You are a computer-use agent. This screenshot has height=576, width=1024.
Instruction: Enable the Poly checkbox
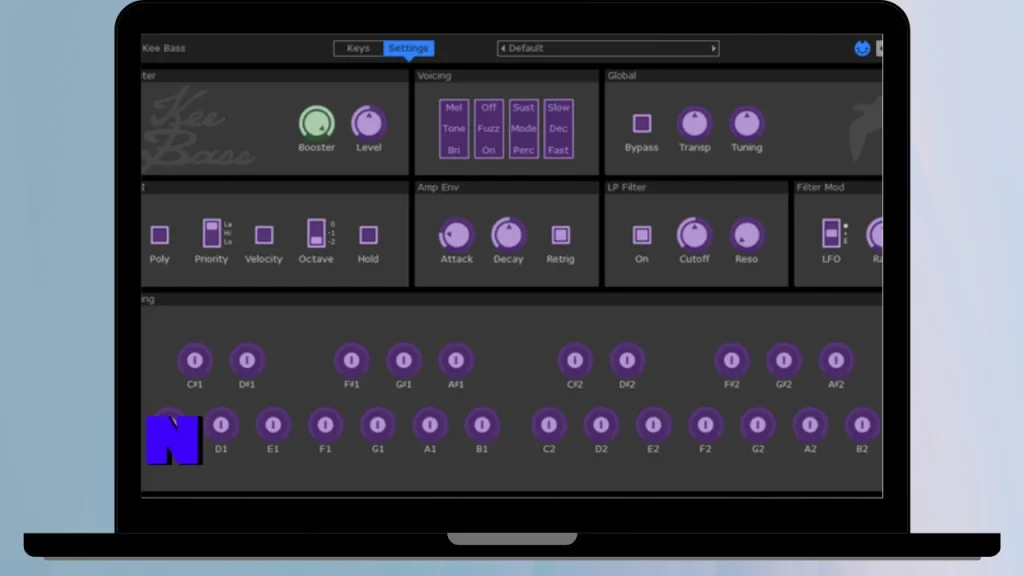pos(159,235)
